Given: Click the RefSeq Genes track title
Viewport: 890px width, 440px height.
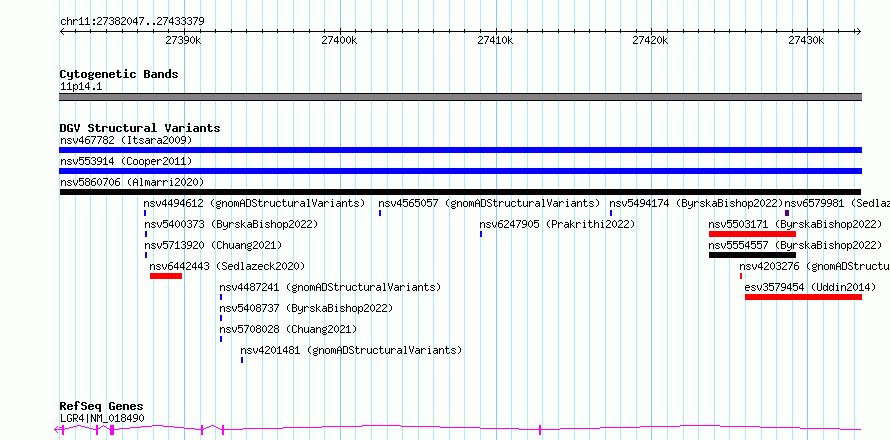Looking at the screenshot, I should point(102,407).
